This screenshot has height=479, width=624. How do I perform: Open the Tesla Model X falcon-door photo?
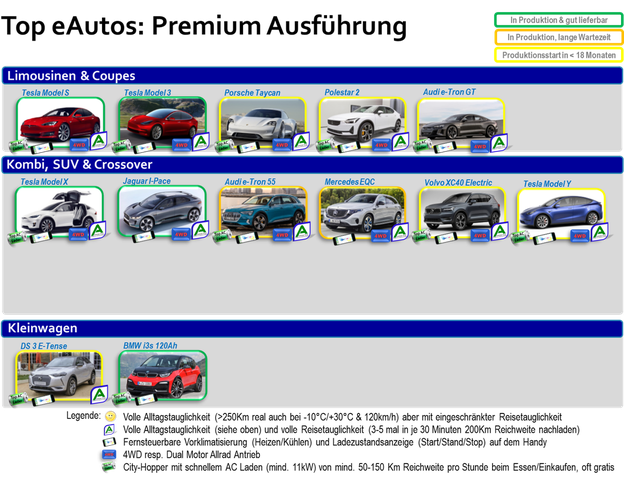(x=59, y=211)
